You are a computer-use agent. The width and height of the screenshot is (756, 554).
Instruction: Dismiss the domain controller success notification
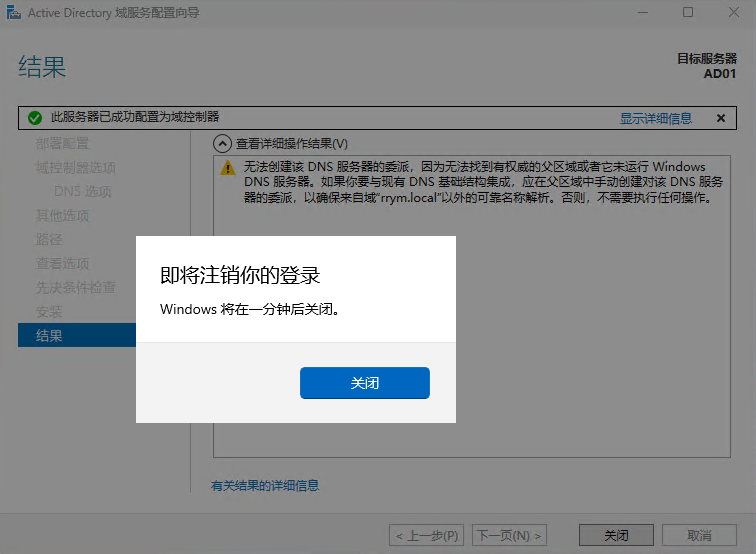click(720, 118)
